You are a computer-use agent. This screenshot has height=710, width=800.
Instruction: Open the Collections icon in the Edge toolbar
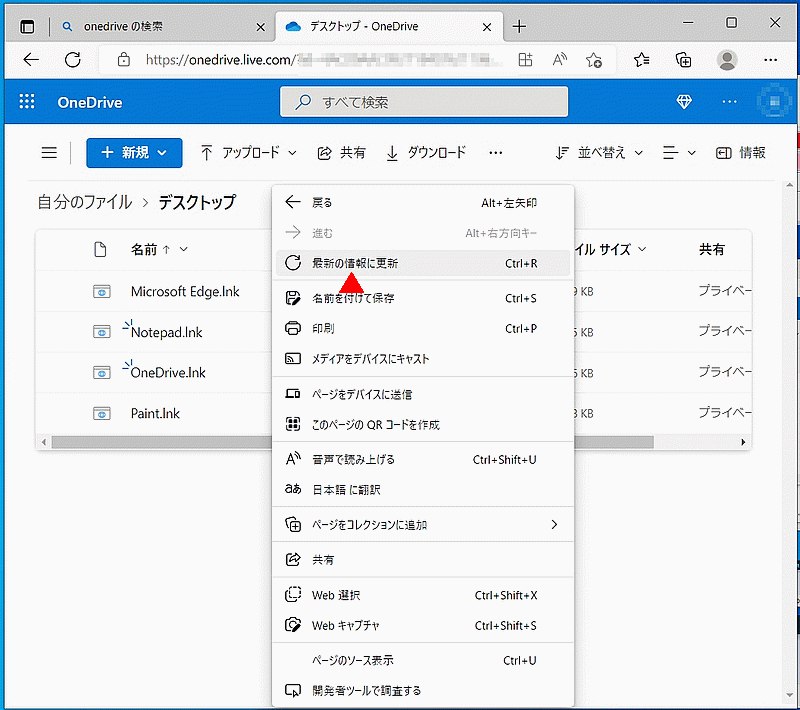[x=684, y=60]
